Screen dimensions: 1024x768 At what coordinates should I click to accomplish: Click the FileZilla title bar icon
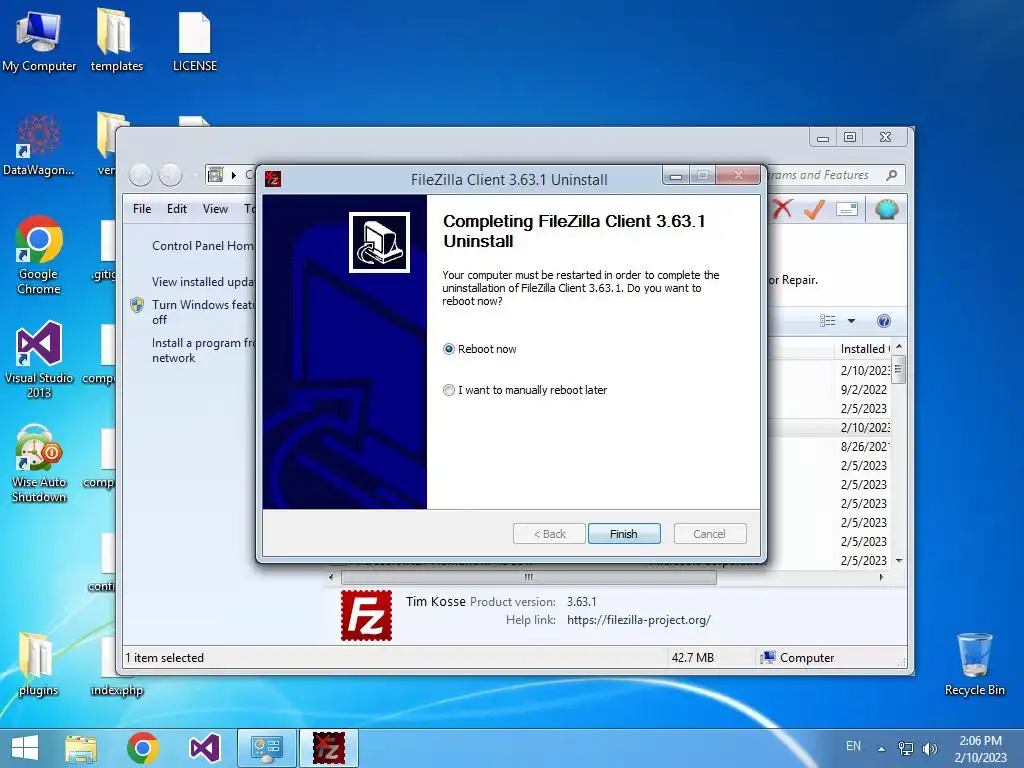[x=273, y=178]
